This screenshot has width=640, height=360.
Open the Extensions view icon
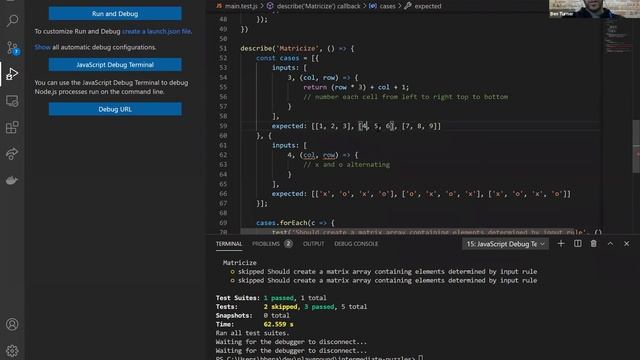pos(12,127)
